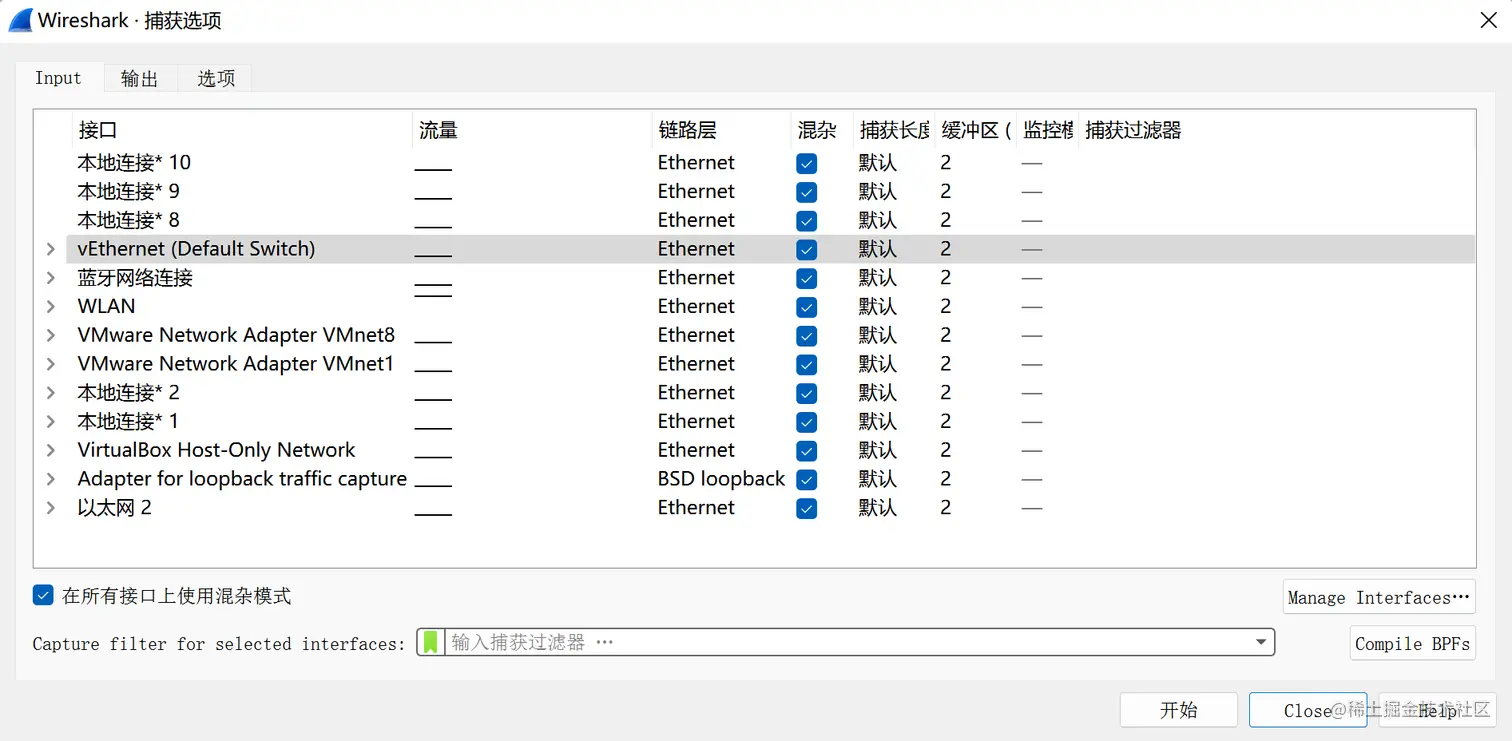
Task: Open Manage Interfaces dialog
Action: (1379, 597)
